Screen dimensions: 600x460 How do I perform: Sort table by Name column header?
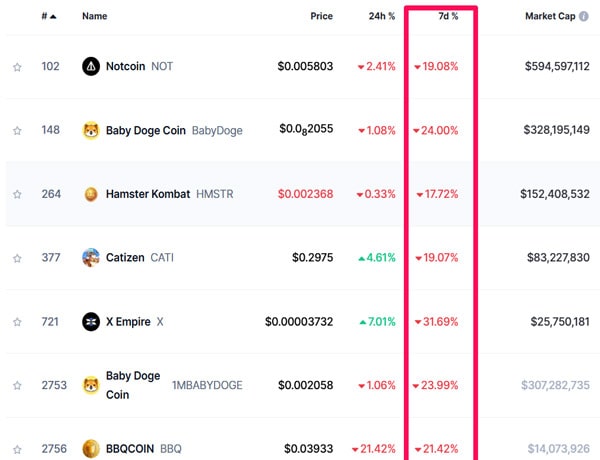click(95, 16)
